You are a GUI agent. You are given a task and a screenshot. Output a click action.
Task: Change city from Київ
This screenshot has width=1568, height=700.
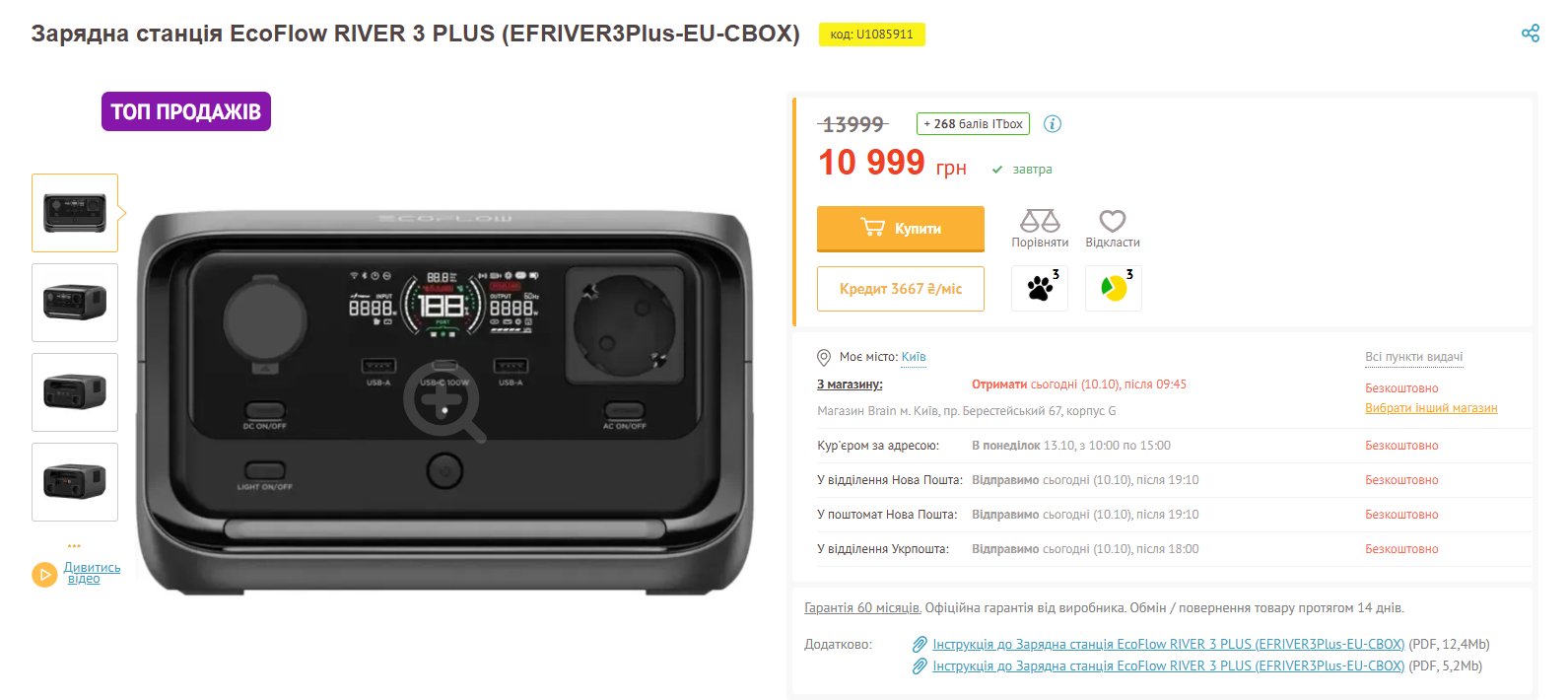click(x=914, y=357)
